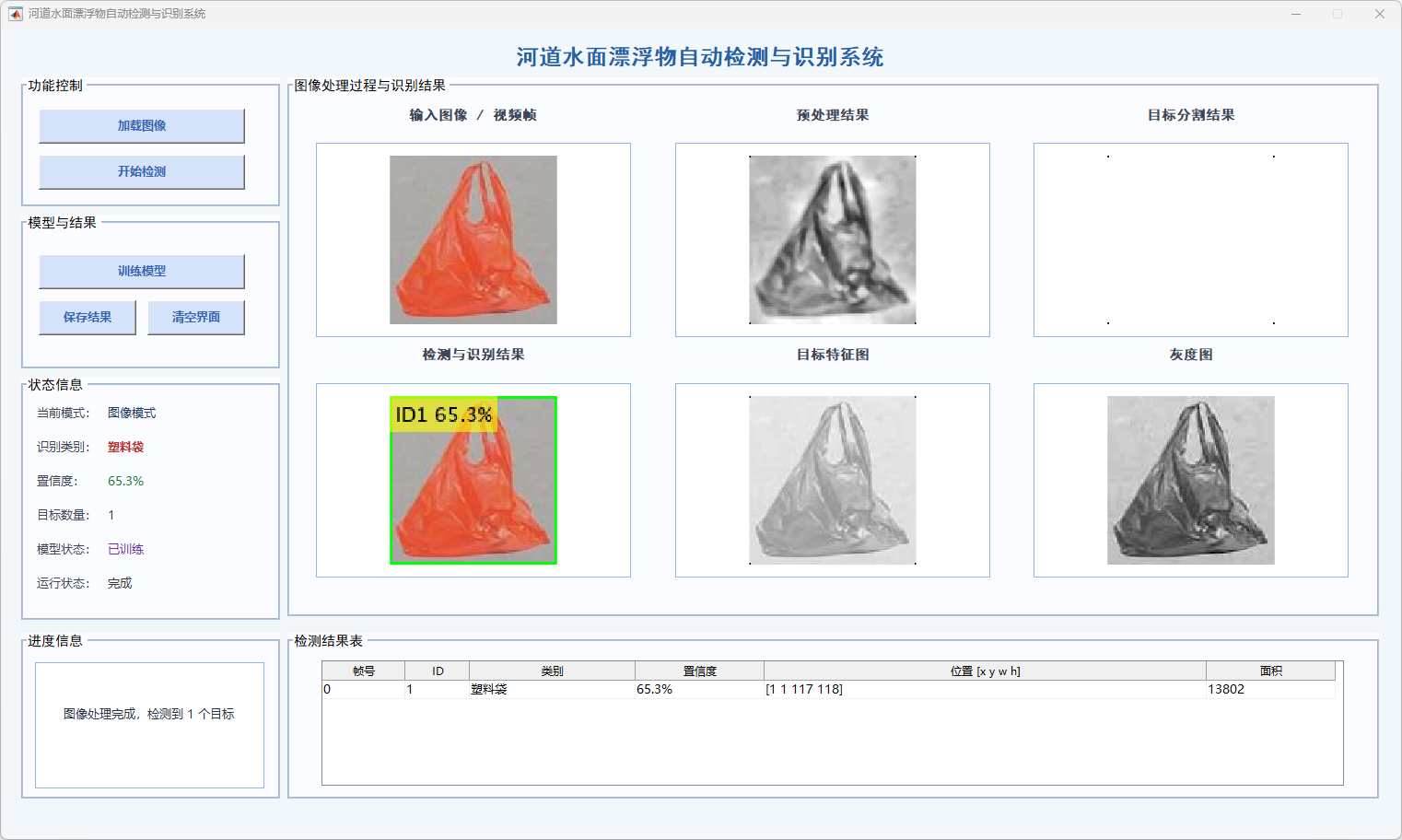Select the 目标特征图 feature image
The width and height of the screenshot is (1402, 840).
click(x=832, y=480)
